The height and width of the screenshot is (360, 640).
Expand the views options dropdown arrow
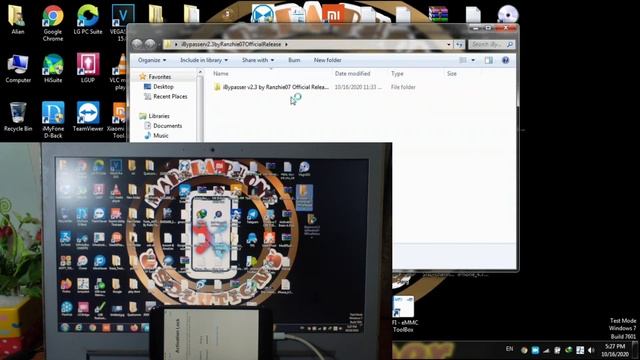pyautogui.click(x=473, y=60)
